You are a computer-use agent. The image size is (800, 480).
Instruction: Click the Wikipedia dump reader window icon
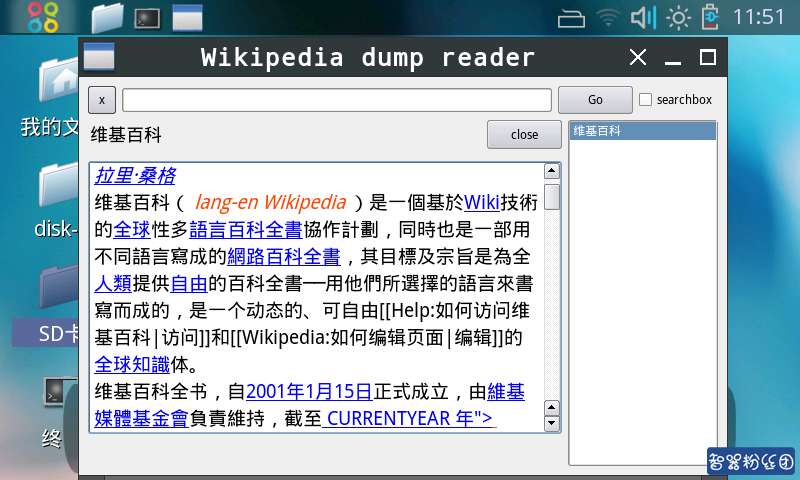tap(98, 56)
